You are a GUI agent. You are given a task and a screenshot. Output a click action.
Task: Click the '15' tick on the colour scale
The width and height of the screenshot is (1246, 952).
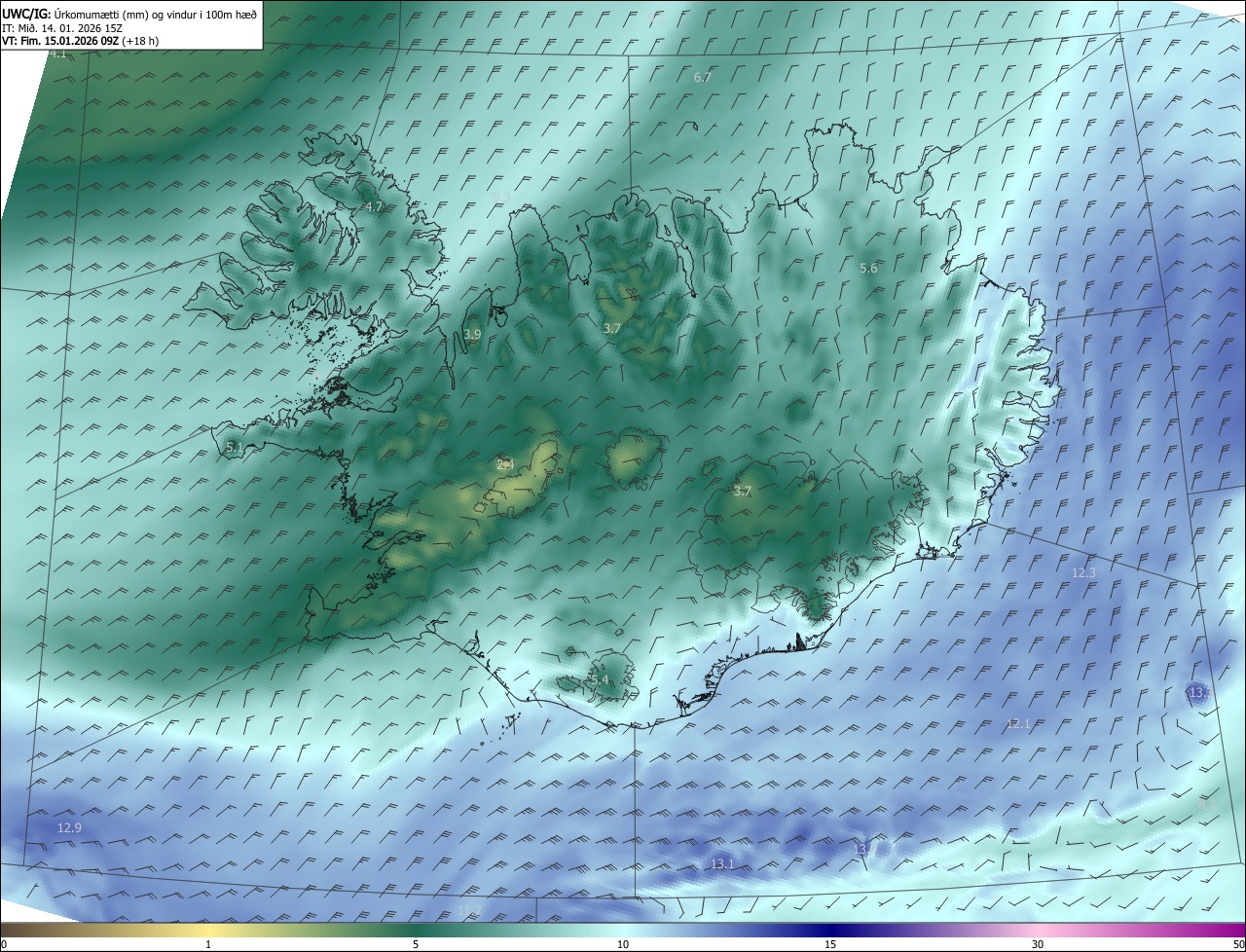coord(830,944)
